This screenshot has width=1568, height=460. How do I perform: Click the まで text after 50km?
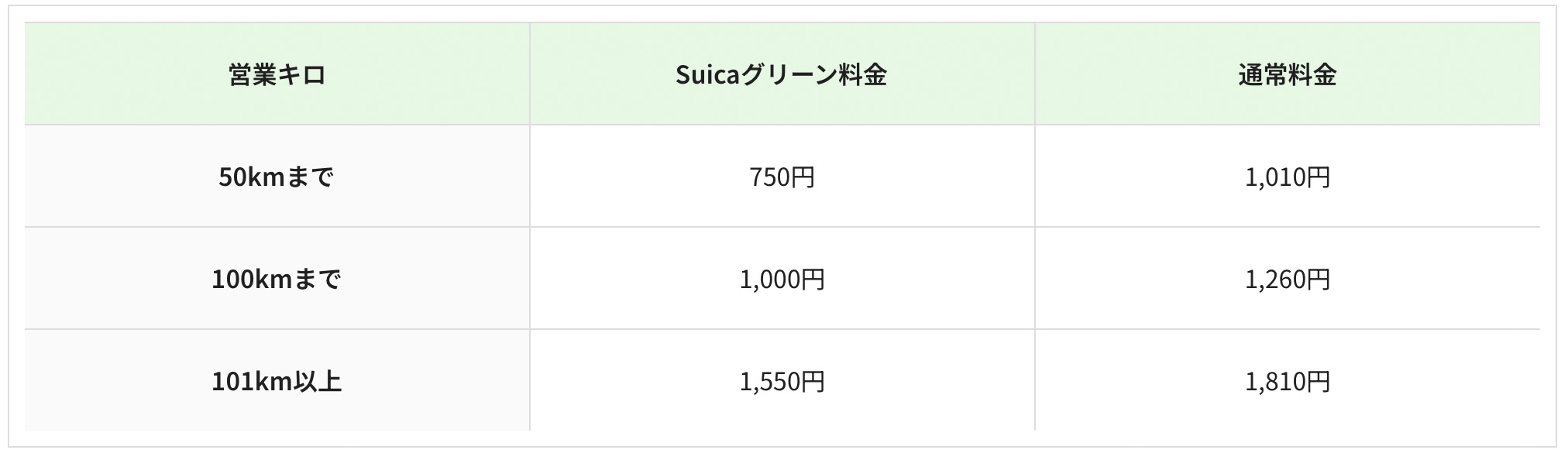point(311,177)
